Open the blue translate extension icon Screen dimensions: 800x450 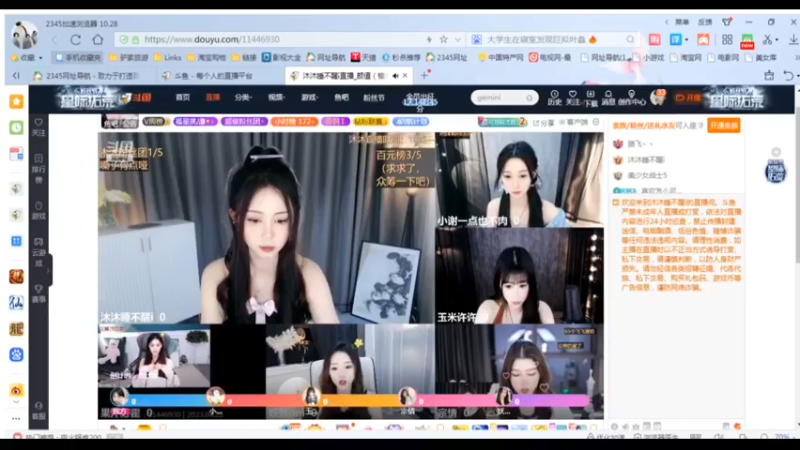point(676,39)
